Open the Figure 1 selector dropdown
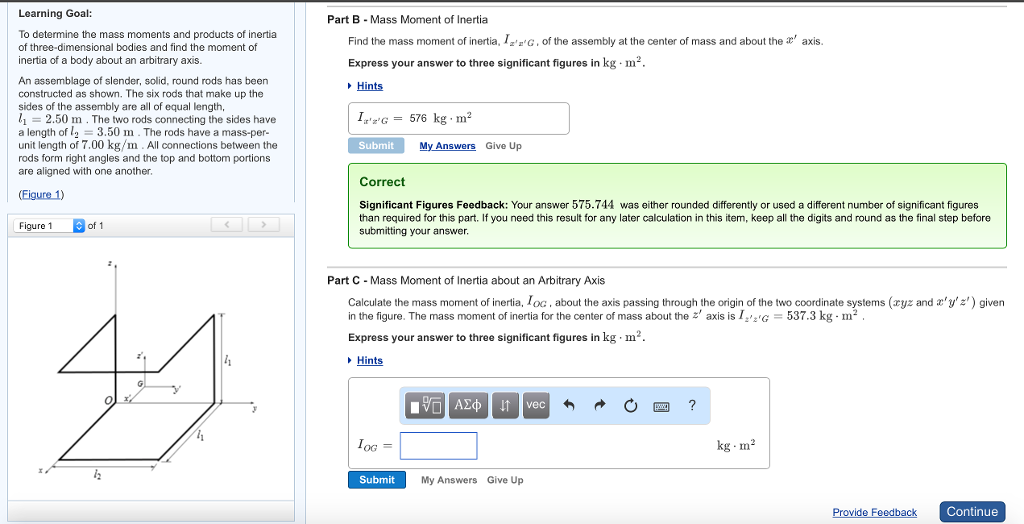The height and width of the screenshot is (524, 1024). tap(50, 225)
